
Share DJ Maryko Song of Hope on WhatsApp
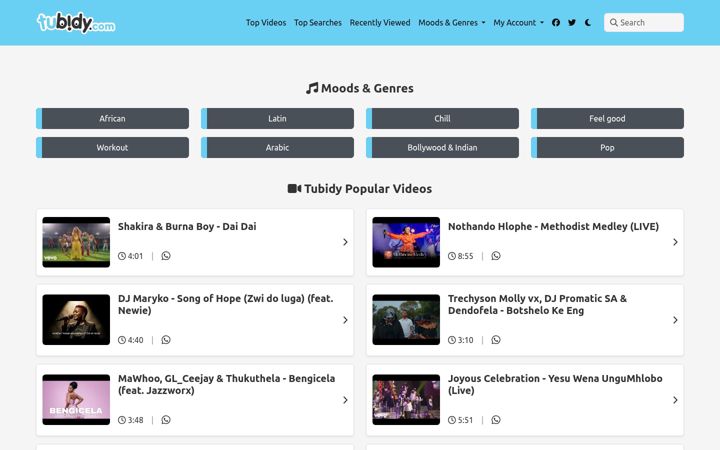[166, 340]
